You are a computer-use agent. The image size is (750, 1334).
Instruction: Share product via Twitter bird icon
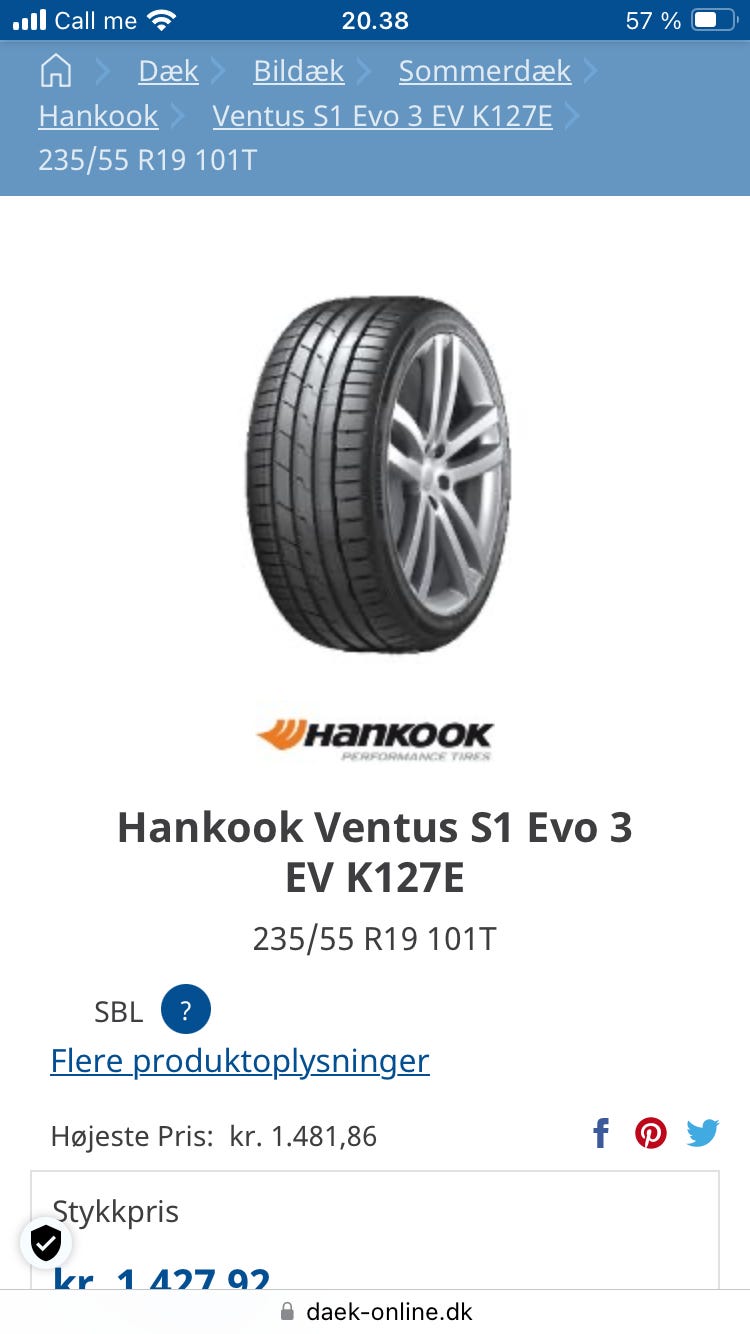tap(703, 1133)
